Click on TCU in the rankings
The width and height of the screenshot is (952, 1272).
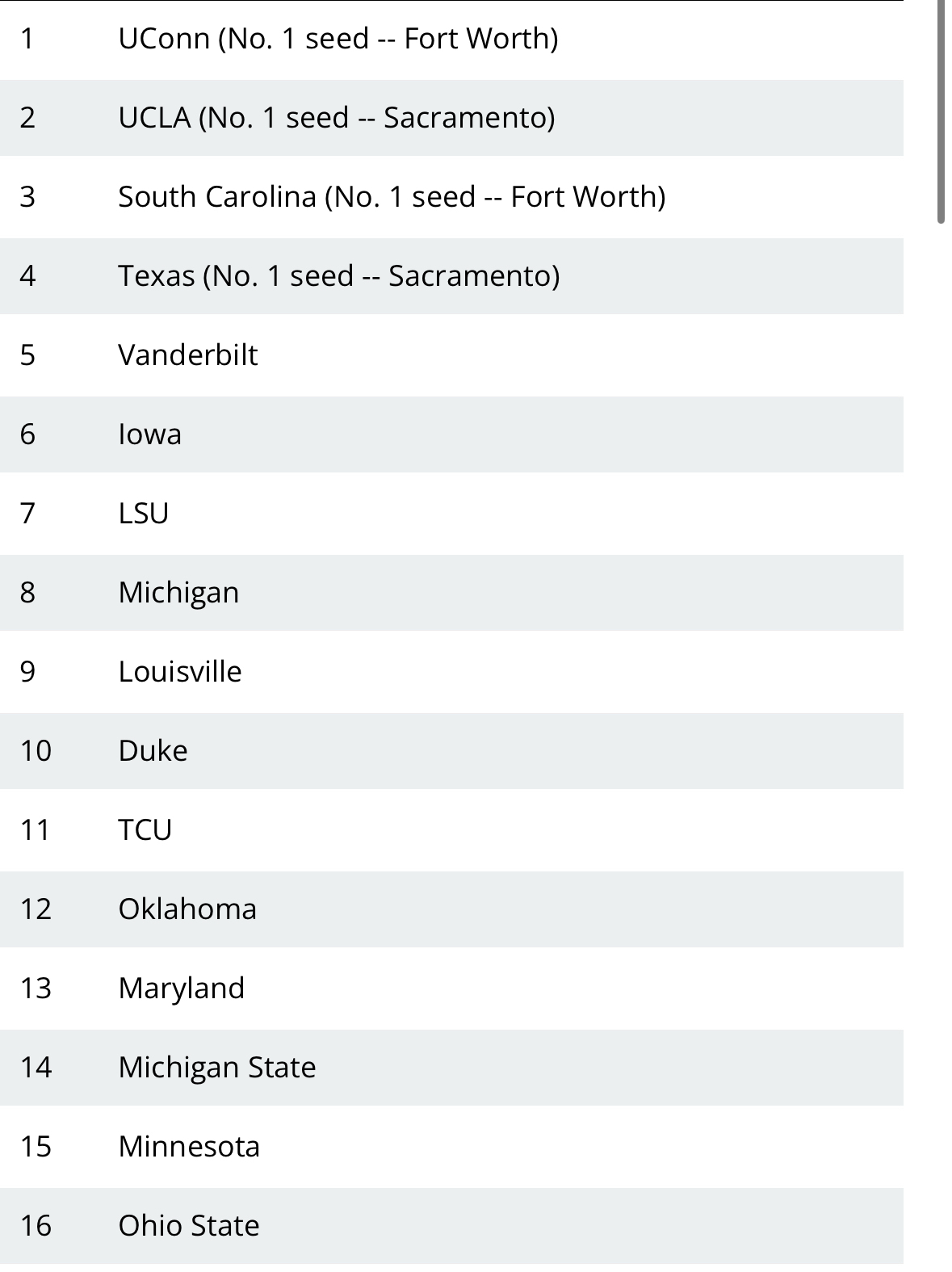tap(145, 830)
